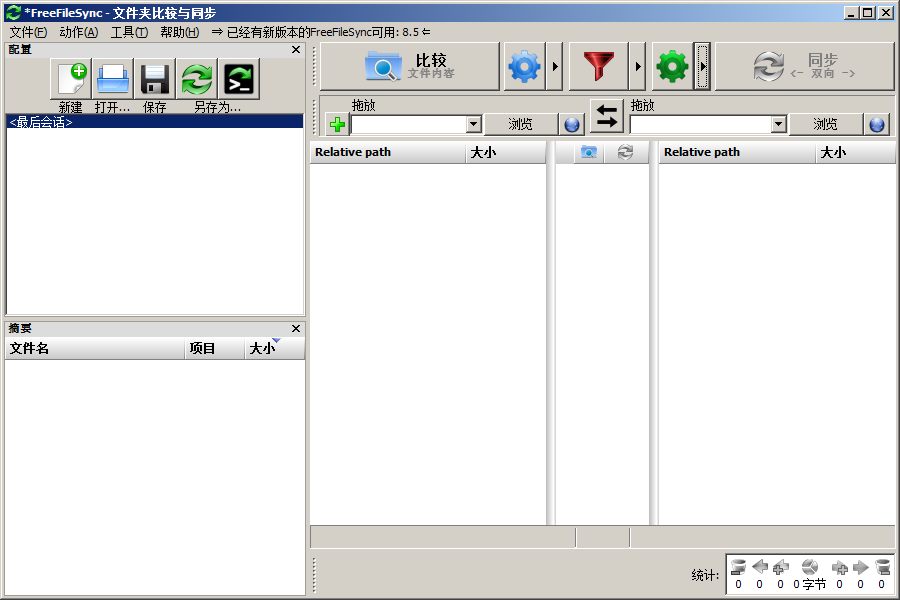Screen dimensions: 900x600
Task: Click the right folder path input field
Action: [701, 124]
